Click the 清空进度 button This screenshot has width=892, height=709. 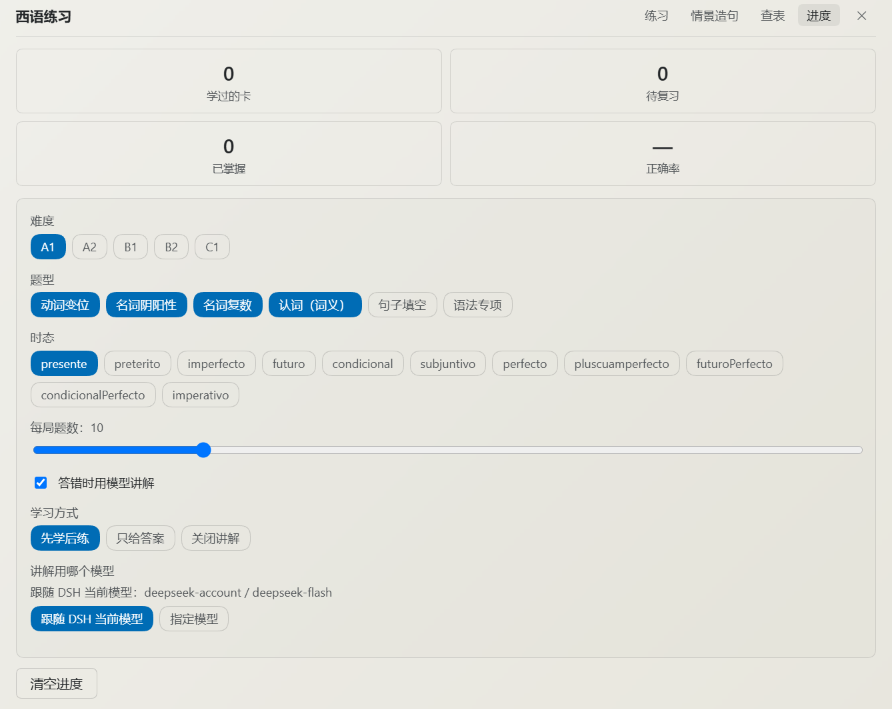(x=56, y=684)
